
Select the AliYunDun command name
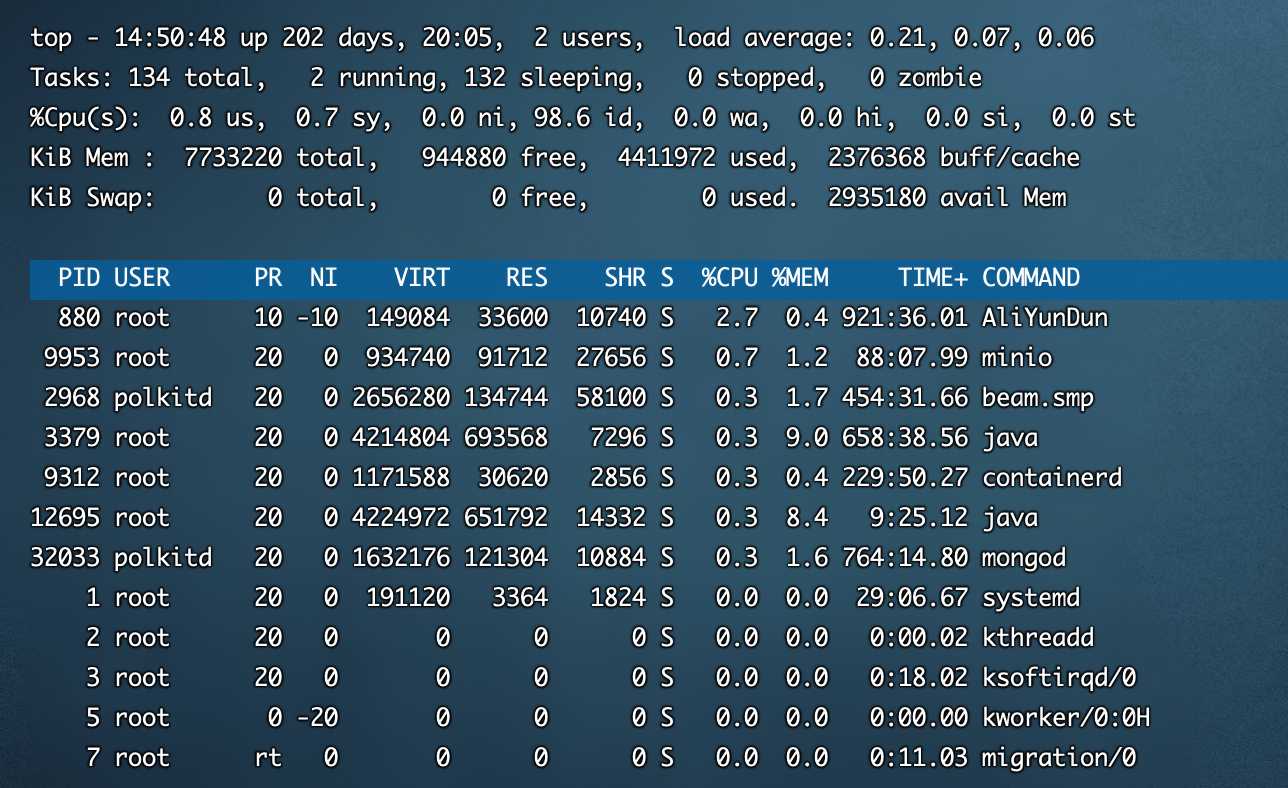(1045, 318)
